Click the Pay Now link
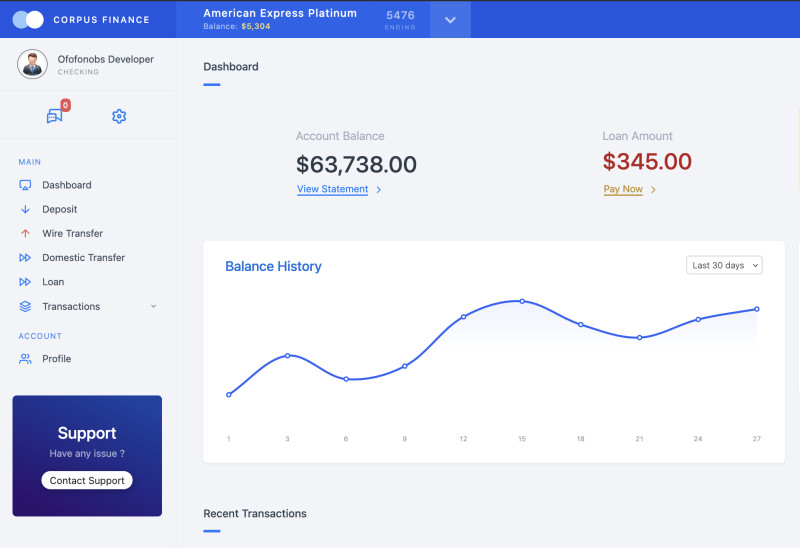The image size is (800, 548). click(623, 189)
